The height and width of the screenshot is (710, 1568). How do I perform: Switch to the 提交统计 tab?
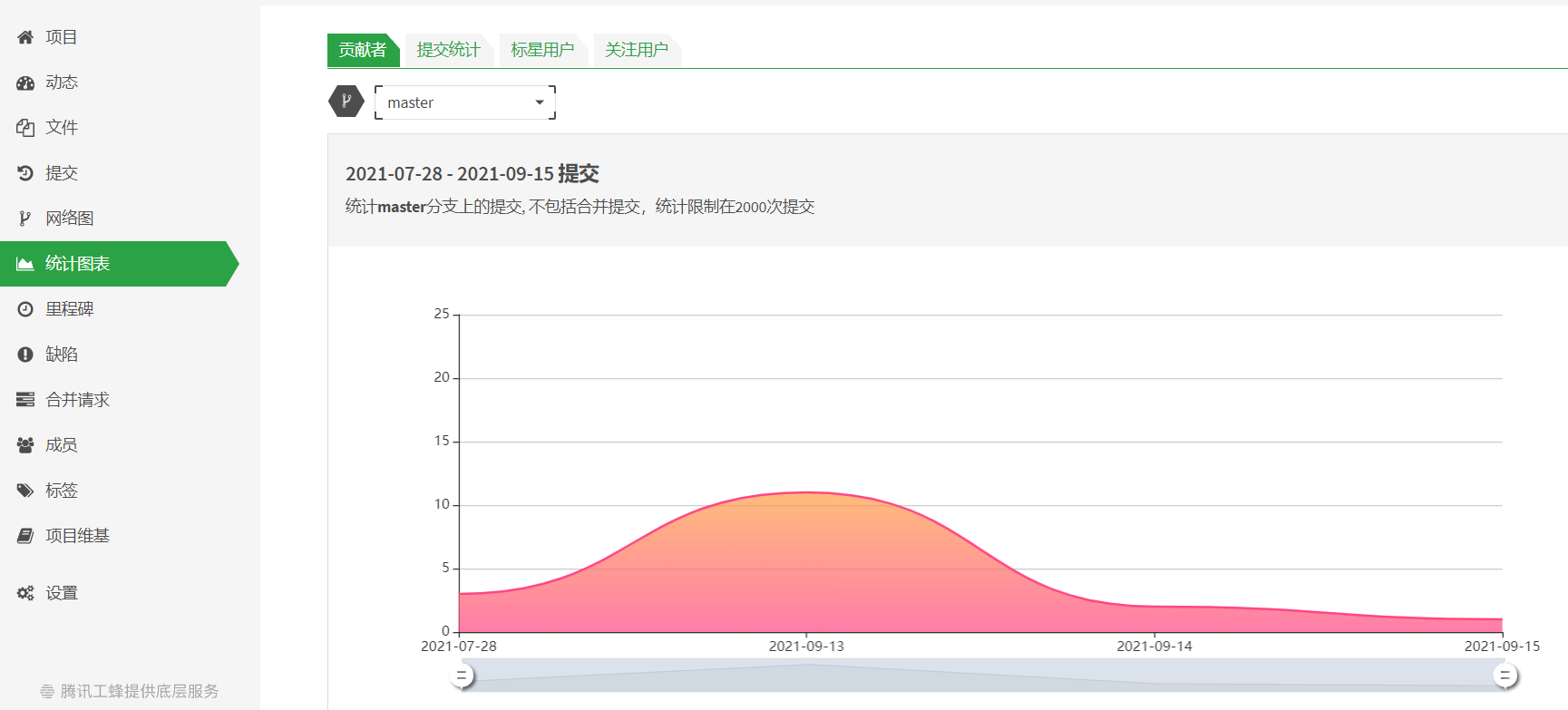pos(449,50)
